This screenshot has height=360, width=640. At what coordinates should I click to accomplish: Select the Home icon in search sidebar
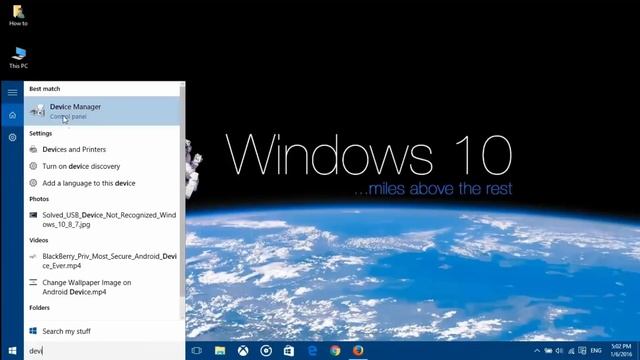tap(12, 115)
